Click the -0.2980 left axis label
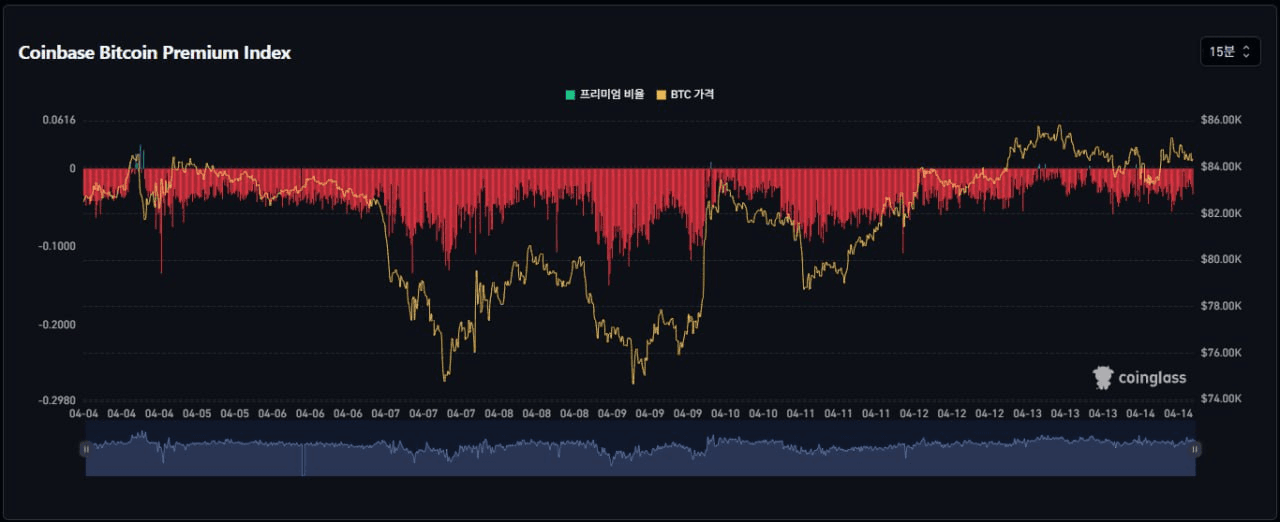This screenshot has width=1280, height=522. click(58, 400)
